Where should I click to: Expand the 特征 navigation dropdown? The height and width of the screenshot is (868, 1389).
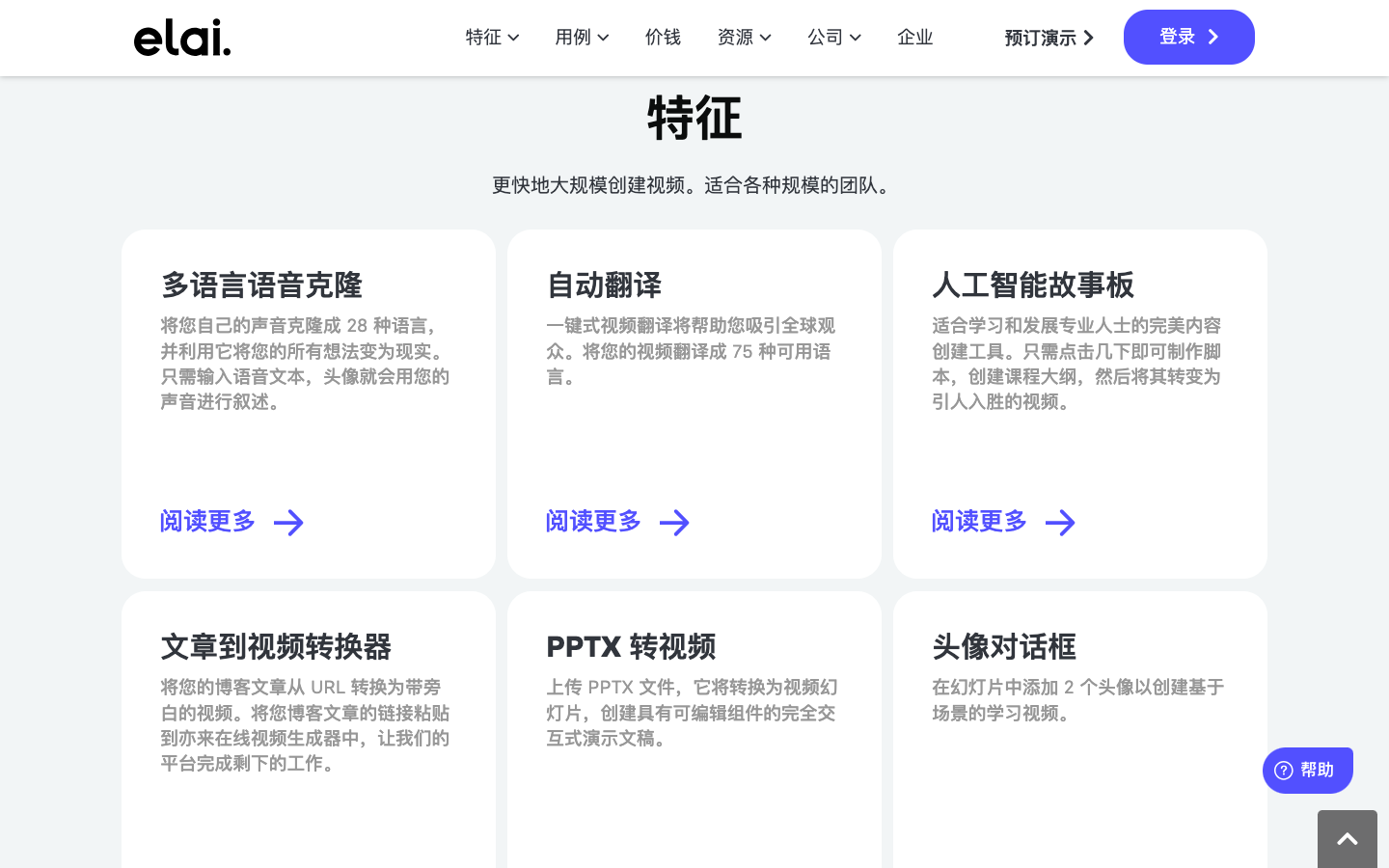(x=492, y=38)
